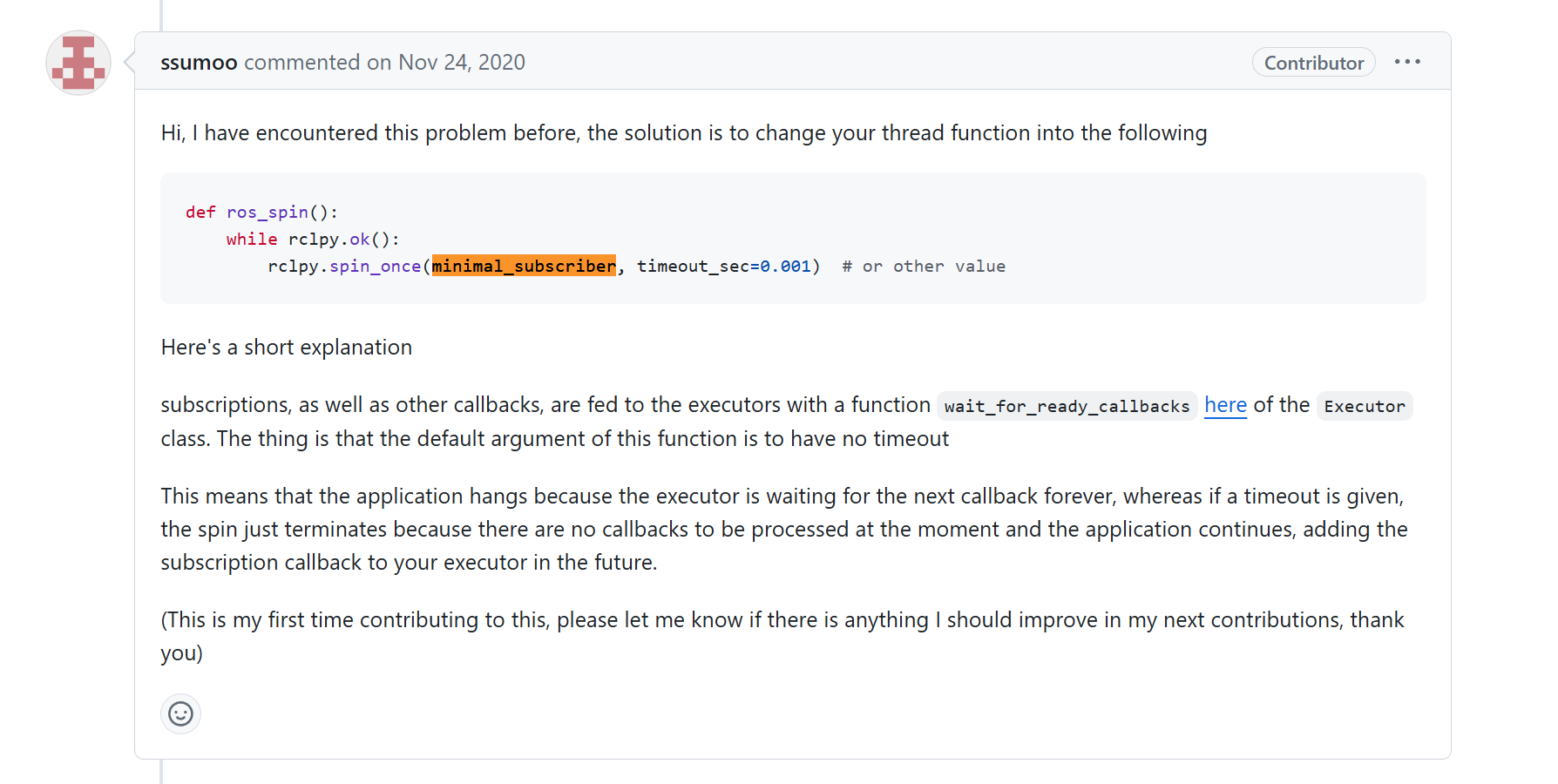This screenshot has height=784, width=1558.
Task: Click the "This is my first time contributing" paragraph
Action: (x=782, y=620)
